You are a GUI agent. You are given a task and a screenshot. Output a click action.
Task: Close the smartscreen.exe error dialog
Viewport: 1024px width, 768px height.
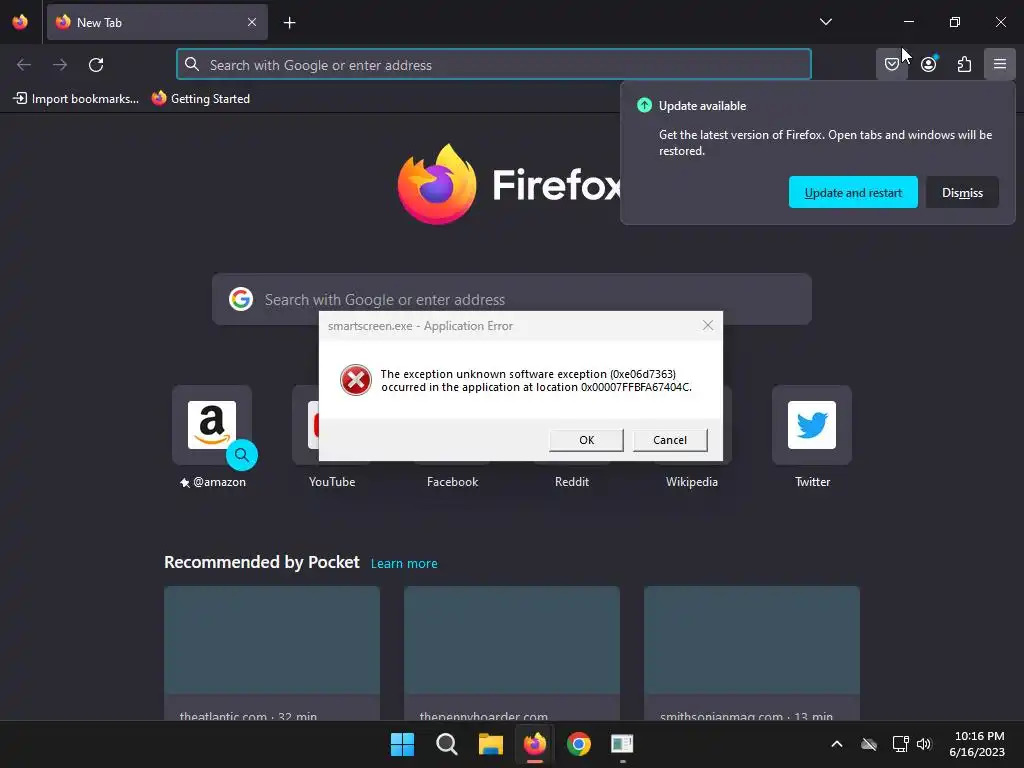[x=708, y=325]
